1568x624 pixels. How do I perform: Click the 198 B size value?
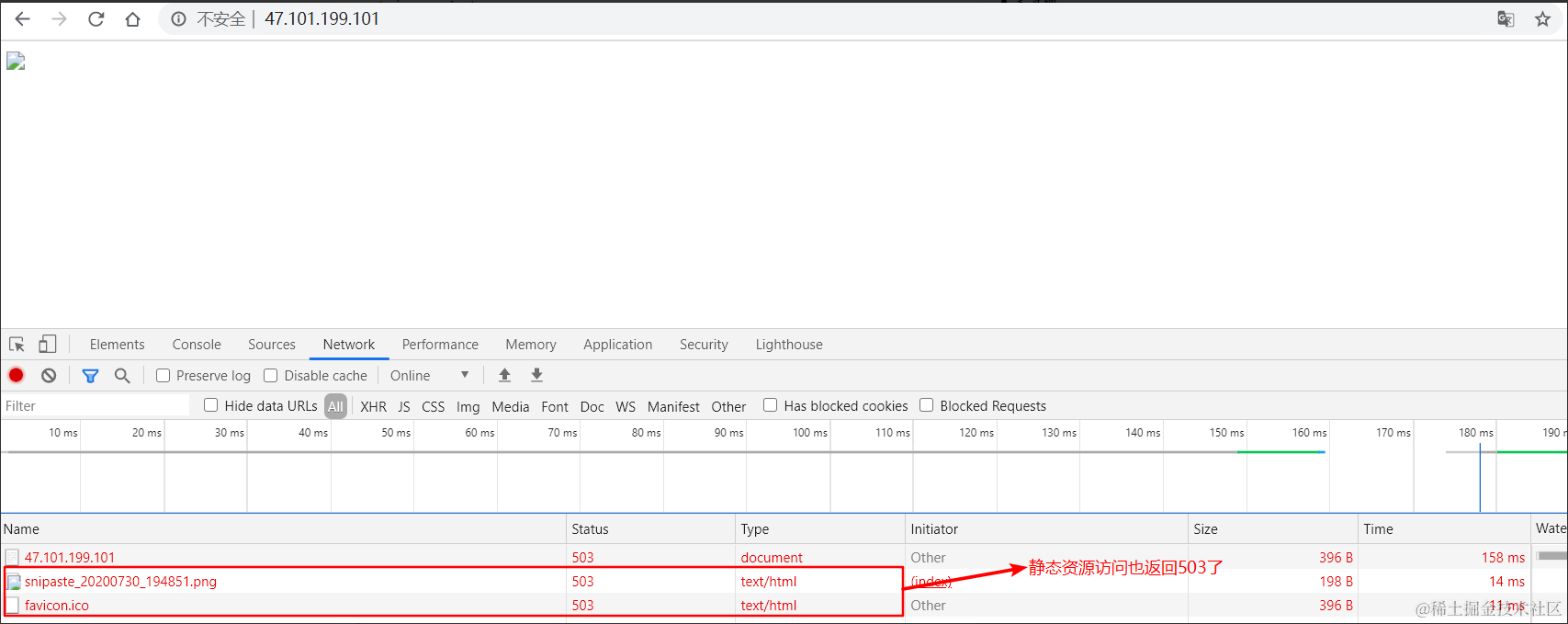(x=1336, y=582)
